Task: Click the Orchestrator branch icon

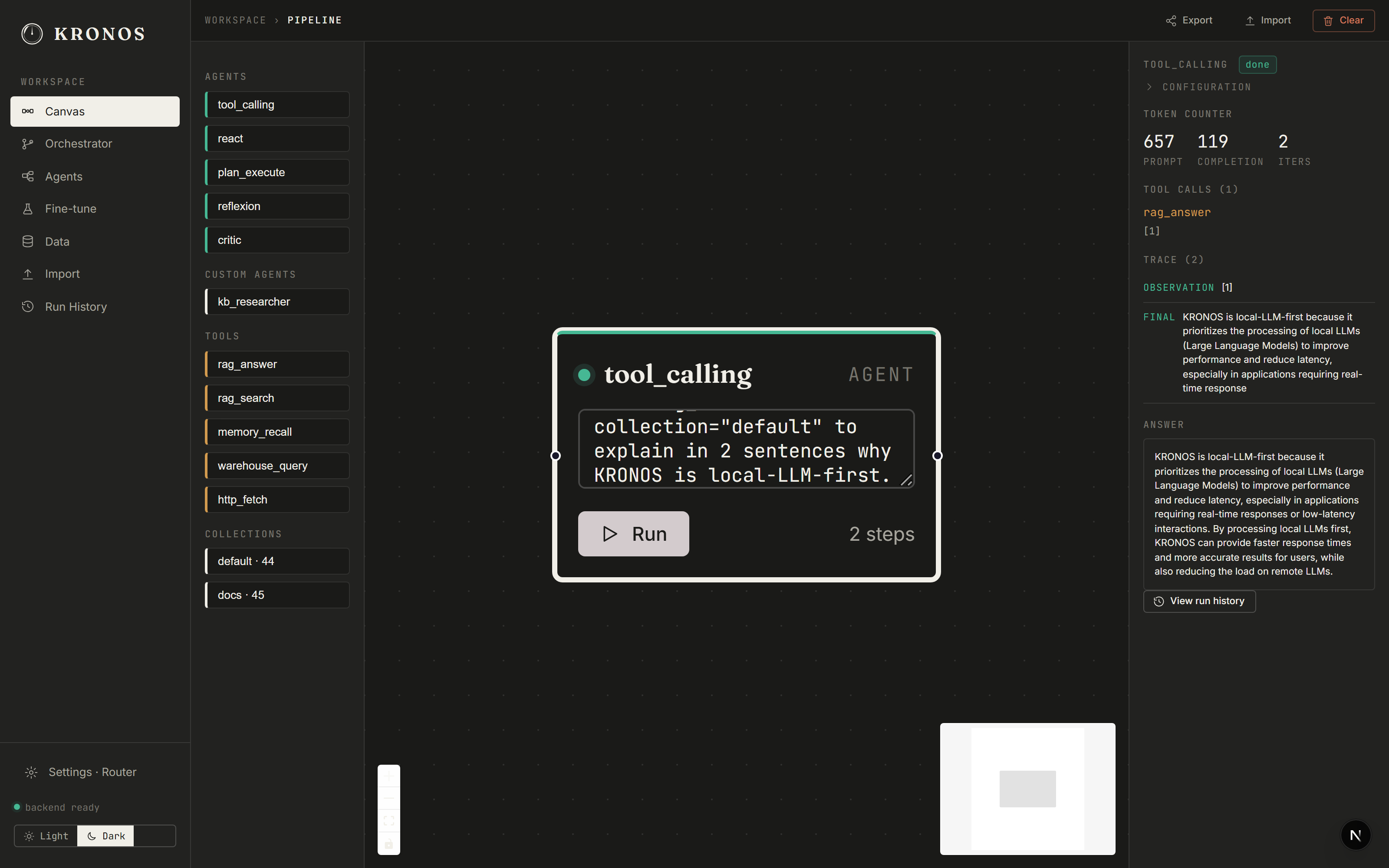Action: (27, 144)
